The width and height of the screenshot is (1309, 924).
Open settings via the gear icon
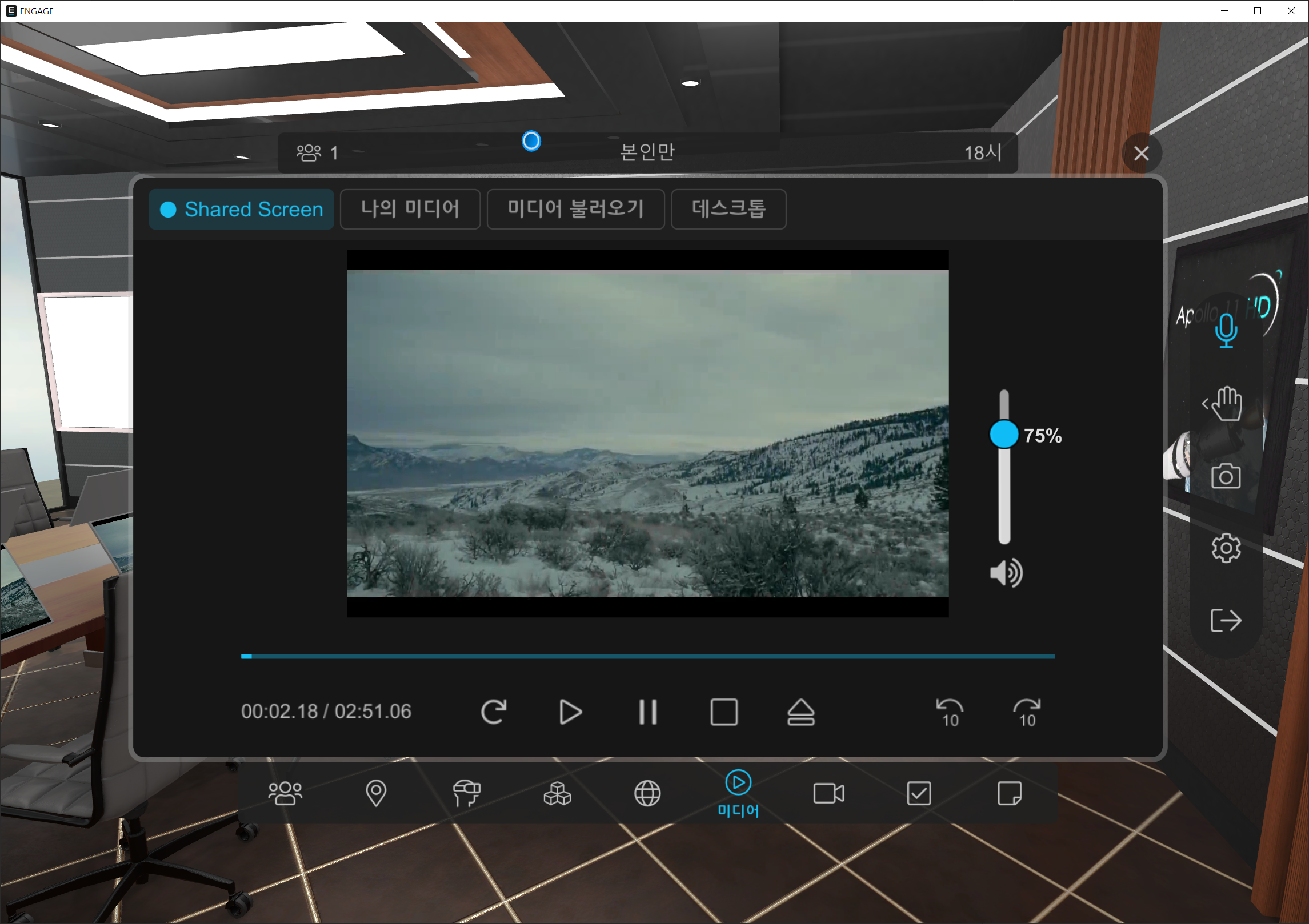coord(1226,548)
